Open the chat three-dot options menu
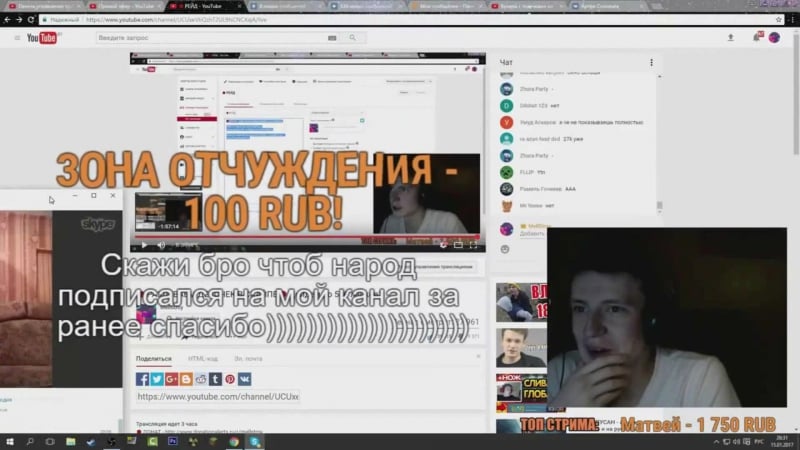Image resolution: width=800 pixels, height=450 pixels. (x=652, y=62)
